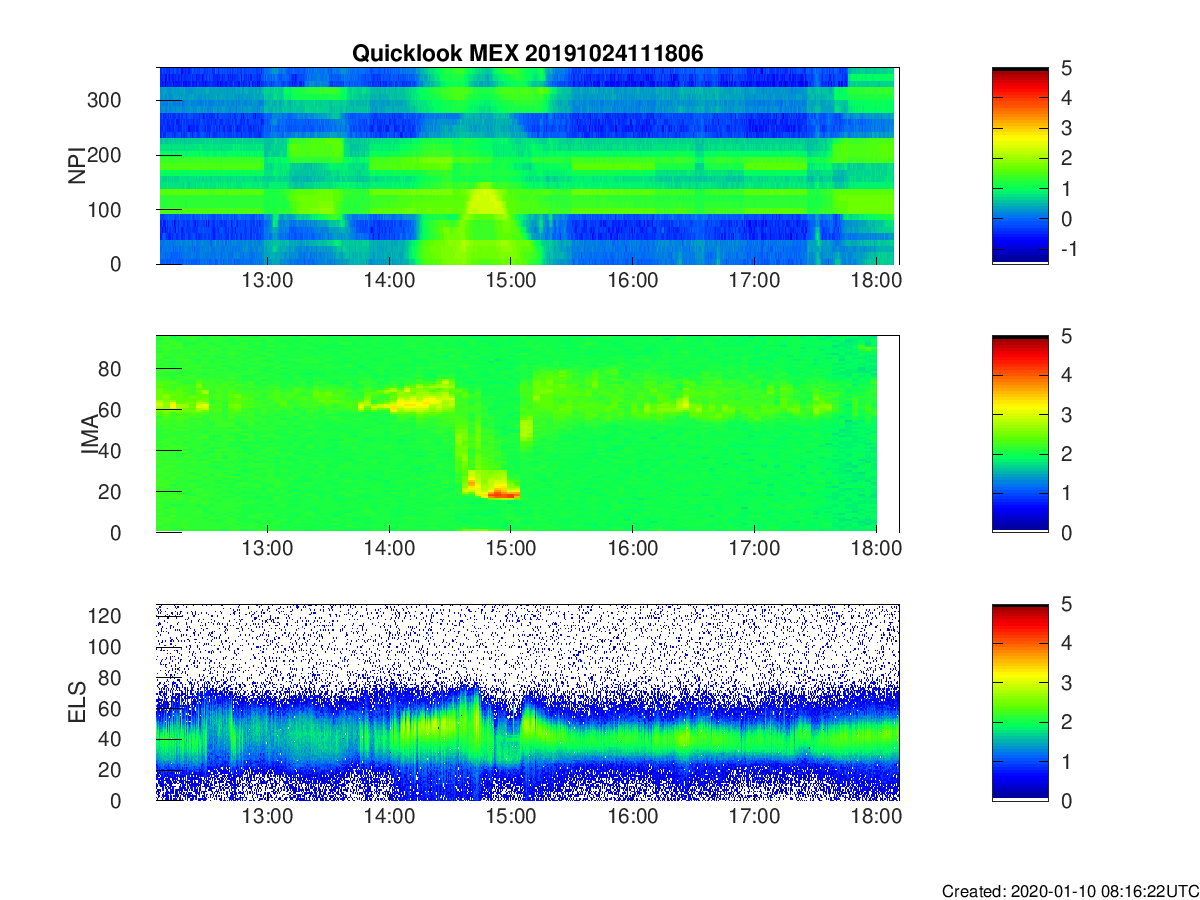Image resolution: width=1200 pixels, height=900 pixels.
Task: Click the 0 label on the IMA colorbar
Action: (1065, 532)
